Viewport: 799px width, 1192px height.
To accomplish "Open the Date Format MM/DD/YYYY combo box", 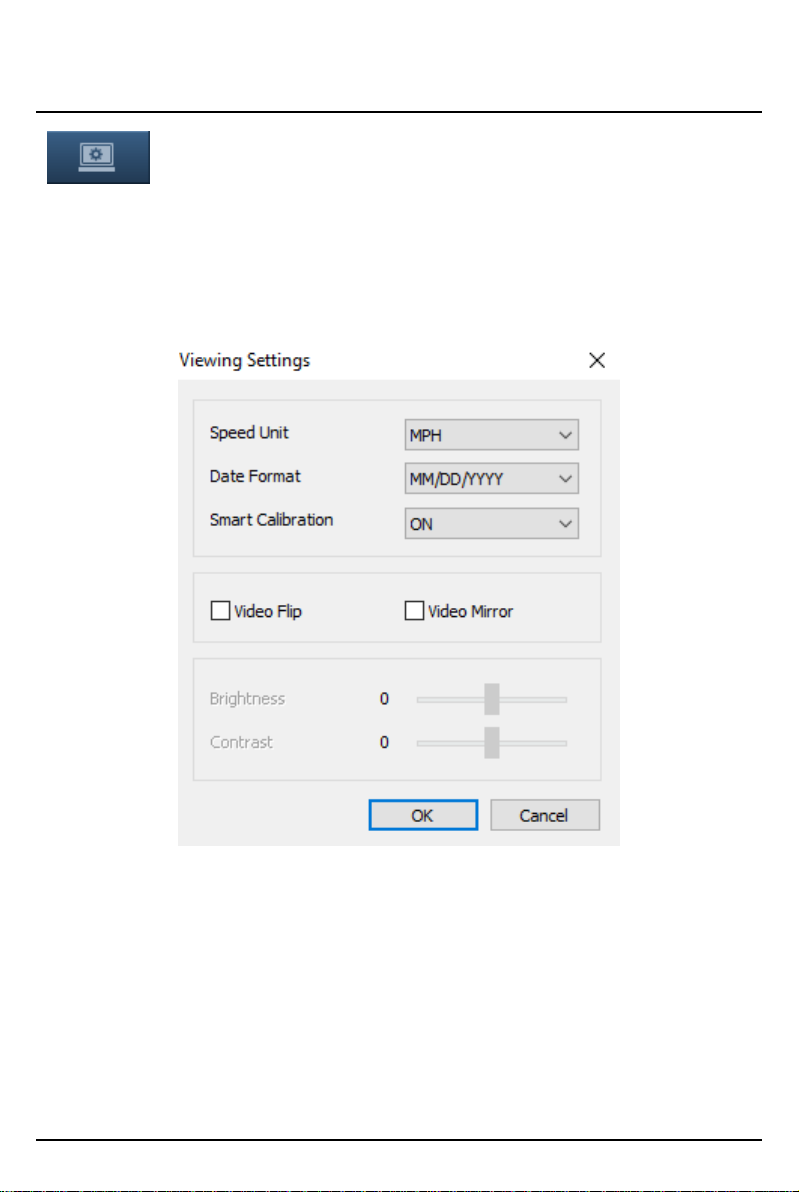I will pyautogui.click(x=491, y=479).
